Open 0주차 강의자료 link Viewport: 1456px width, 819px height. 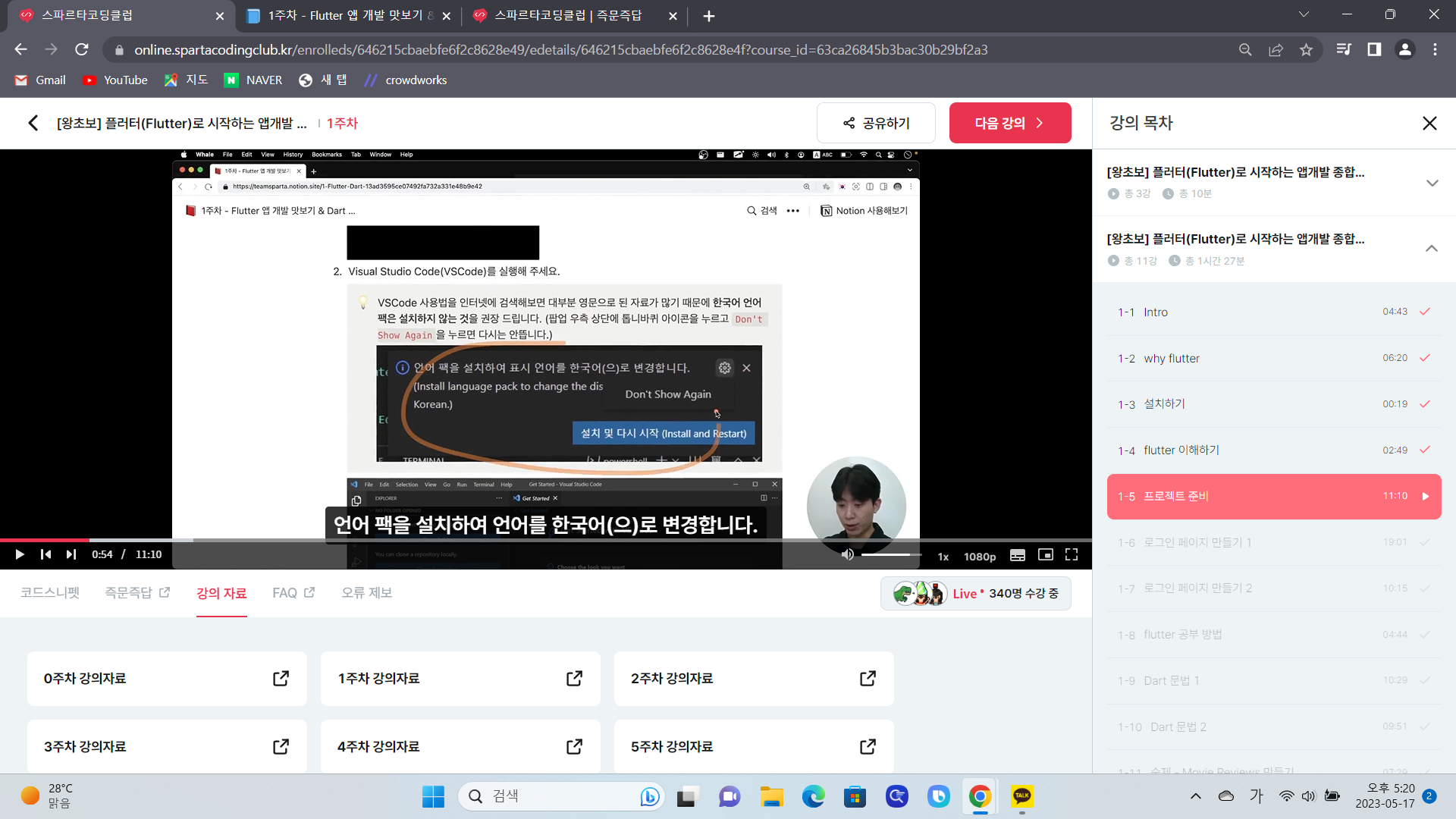167,679
